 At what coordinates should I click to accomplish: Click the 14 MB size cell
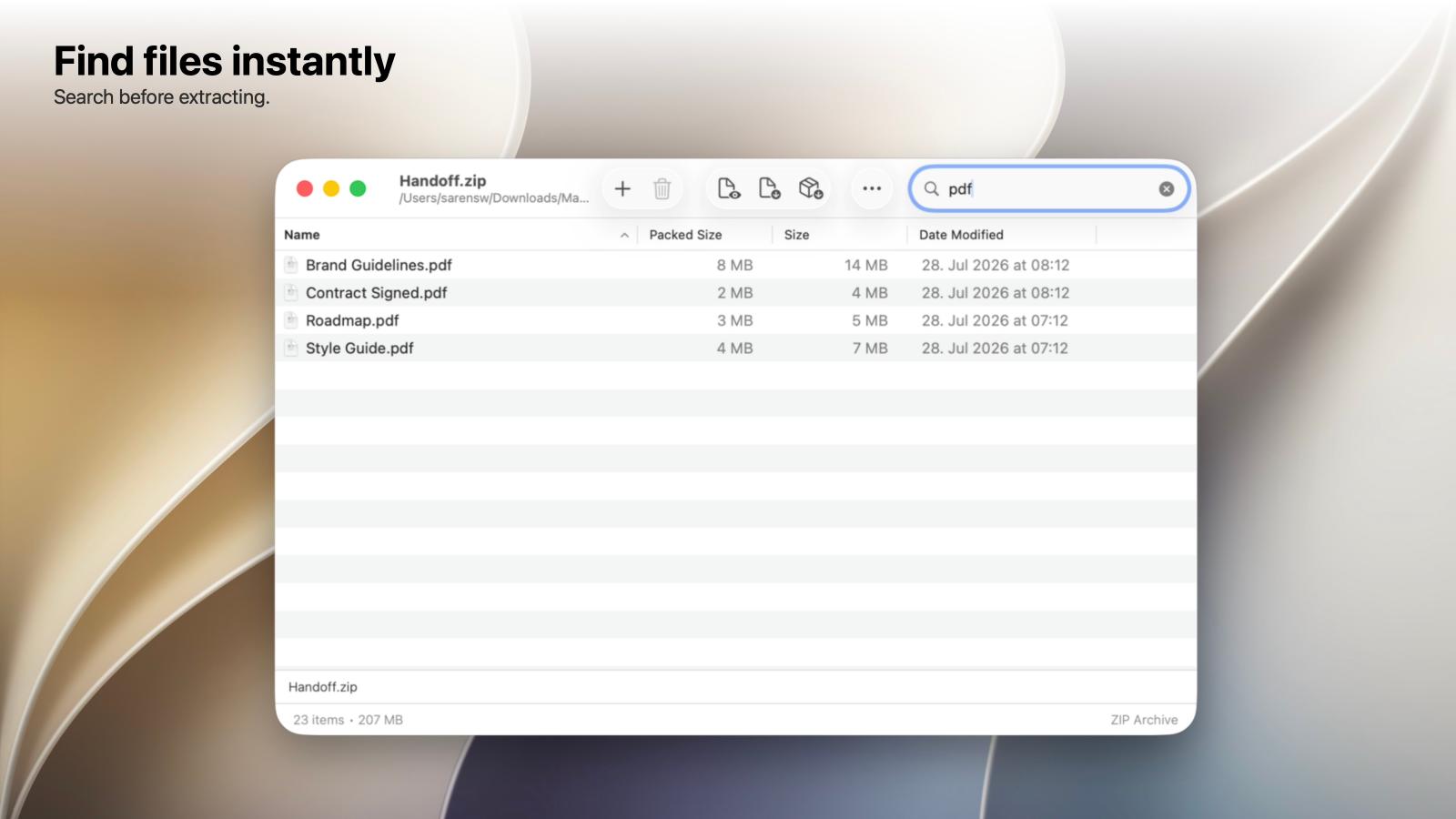click(865, 265)
